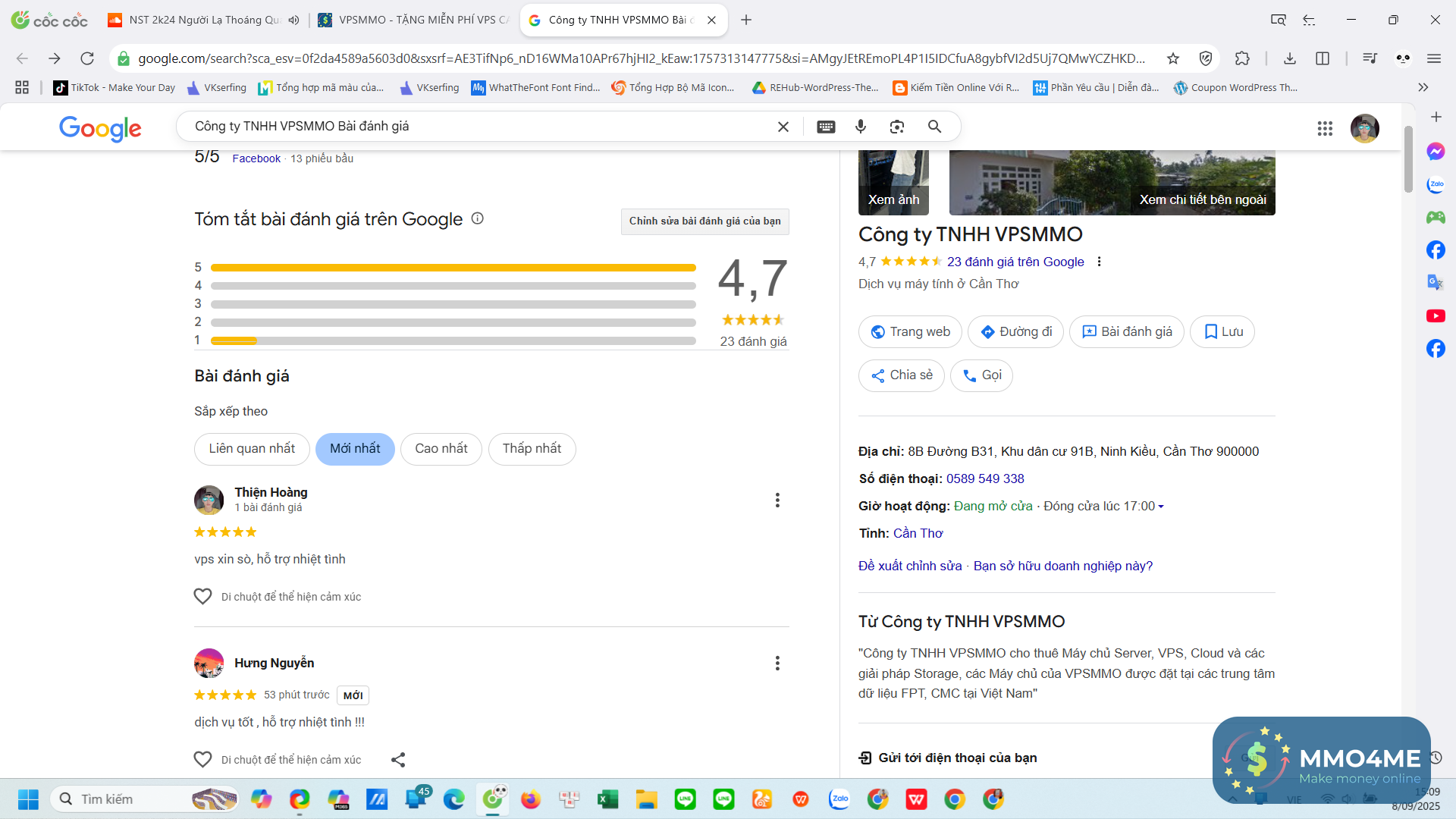
Task: Click the voice search microphone icon
Action: click(861, 127)
